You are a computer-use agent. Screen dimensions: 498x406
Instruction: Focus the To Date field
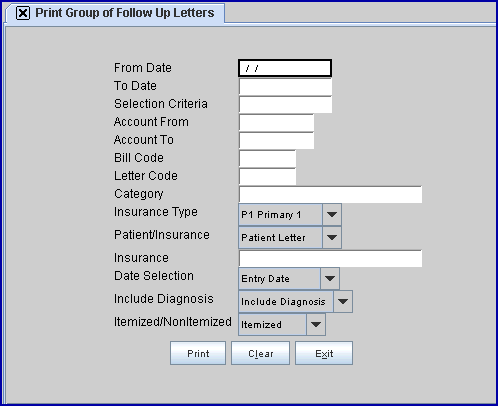pyautogui.click(x=285, y=87)
